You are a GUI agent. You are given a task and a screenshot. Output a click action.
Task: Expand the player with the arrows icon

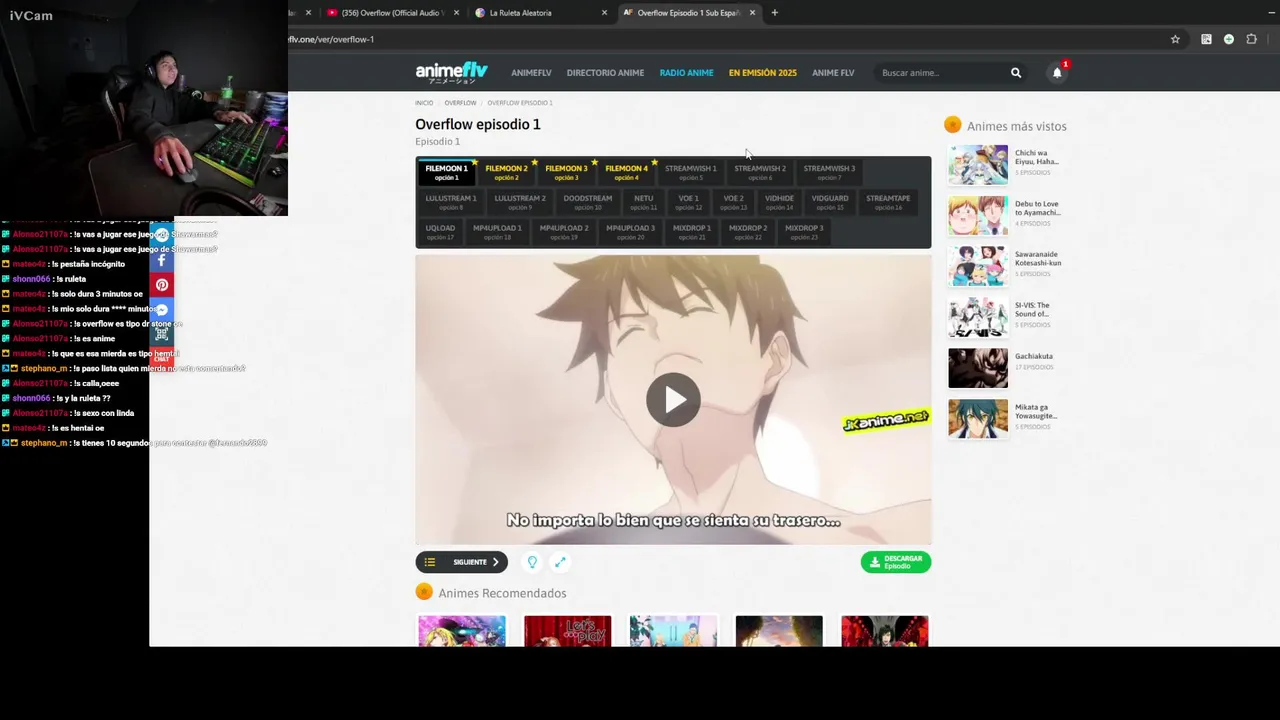pyautogui.click(x=560, y=562)
